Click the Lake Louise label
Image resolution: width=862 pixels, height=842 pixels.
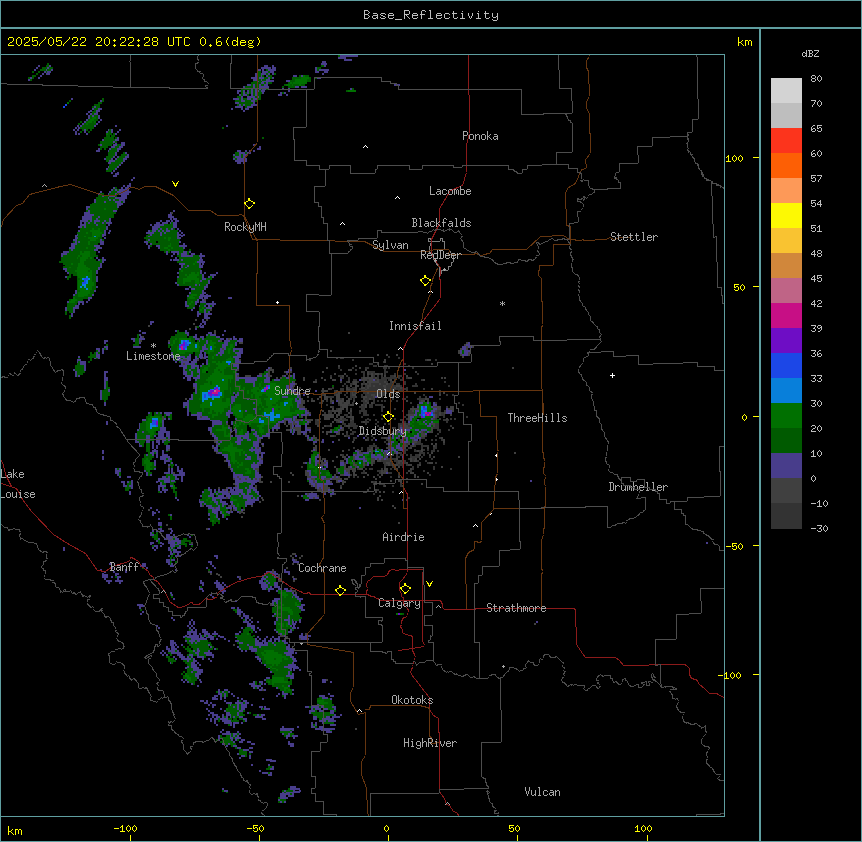[18, 484]
